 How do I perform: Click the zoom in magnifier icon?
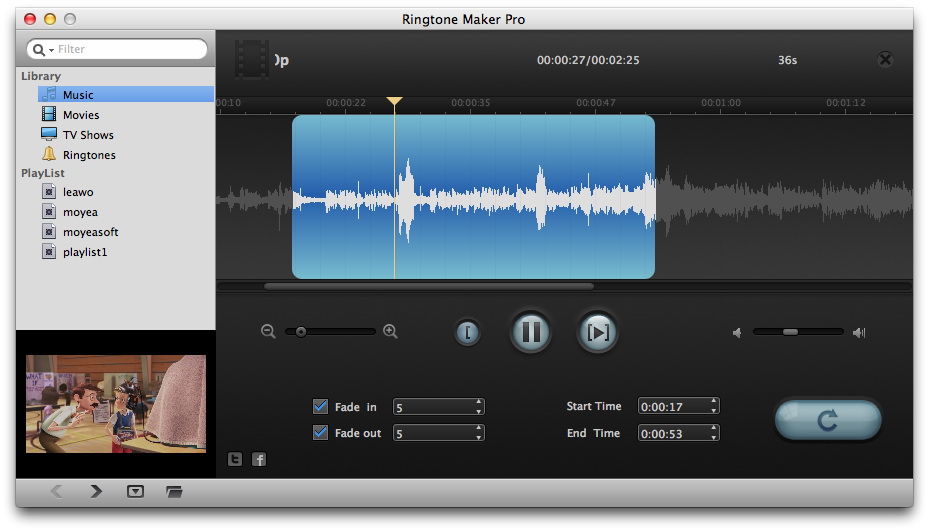tap(390, 332)
